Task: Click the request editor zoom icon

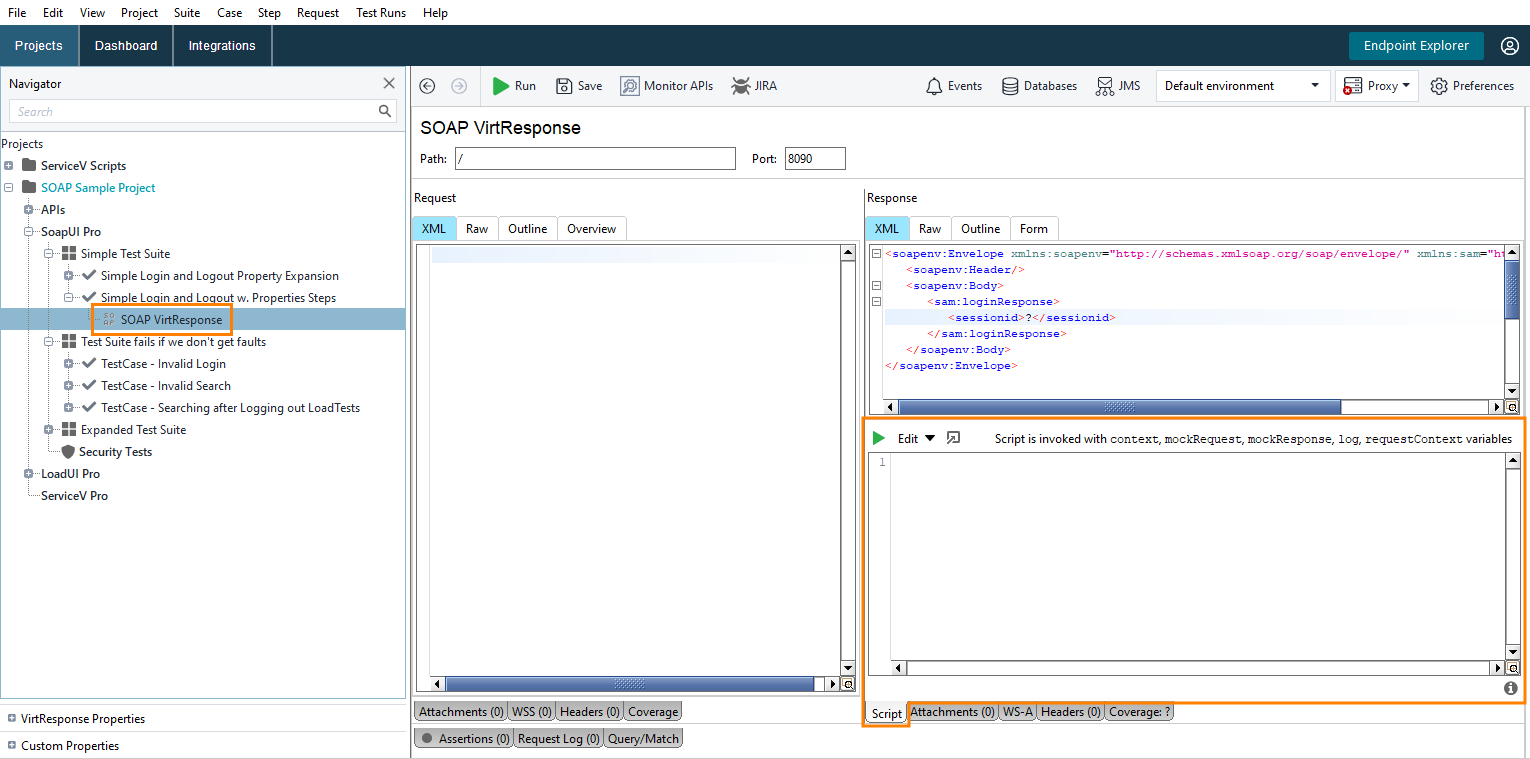Action: point(848,684)
